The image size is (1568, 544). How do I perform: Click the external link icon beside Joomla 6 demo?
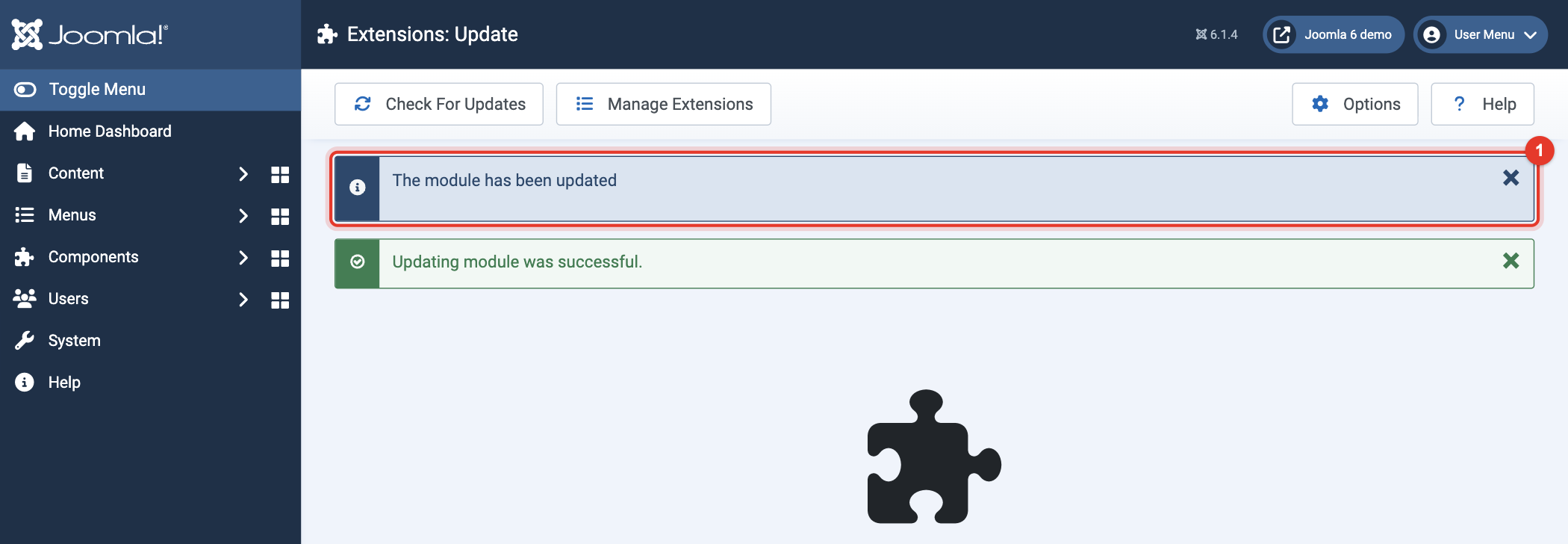coord(1282,35)
